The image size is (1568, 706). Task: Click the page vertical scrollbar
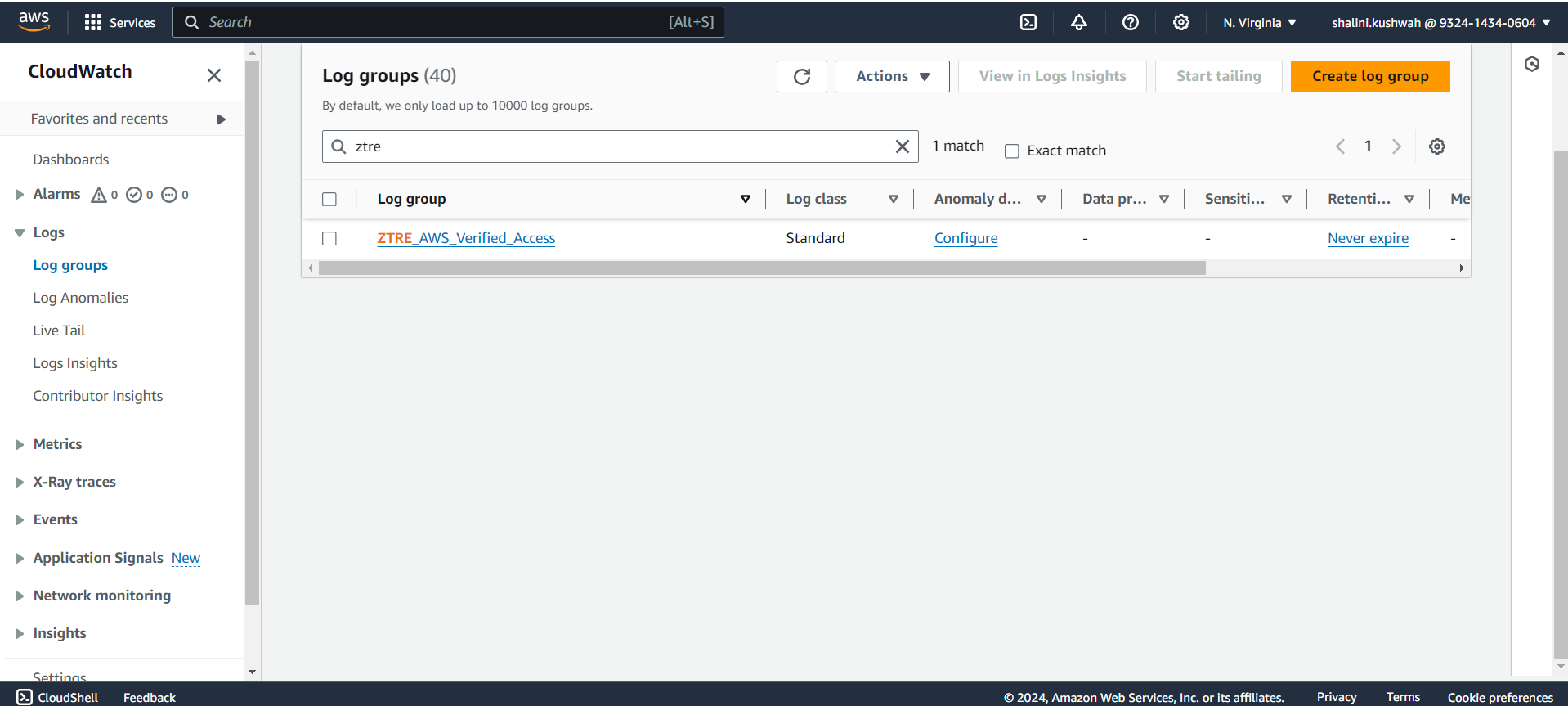coord(1561,404)
